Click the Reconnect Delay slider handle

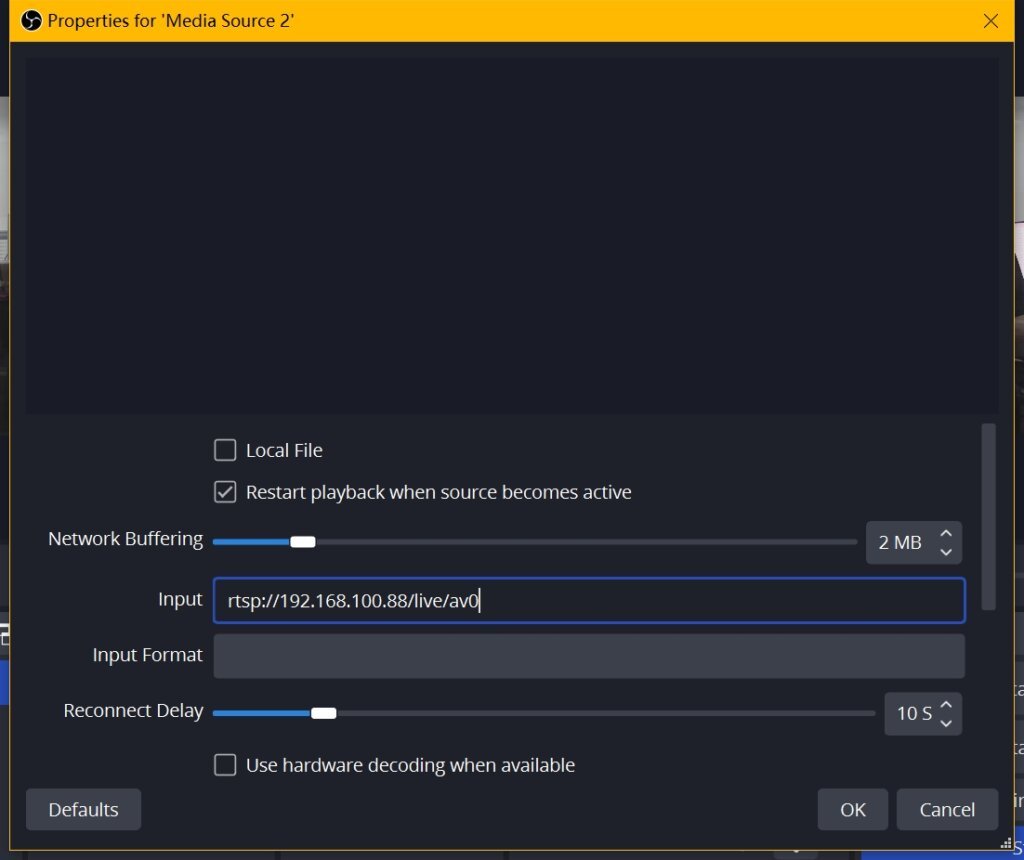coord(323,713)
